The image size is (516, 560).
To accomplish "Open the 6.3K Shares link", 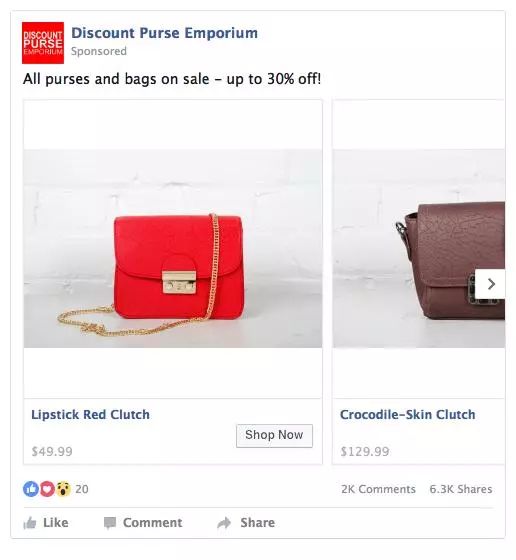I will point(461,489).
